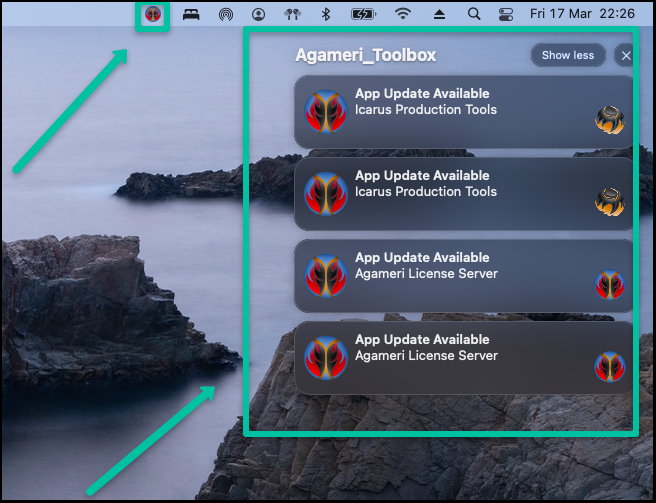656x503 pixels.
Task: Open Spotlight search magnifier
Action: coord(474,14)
